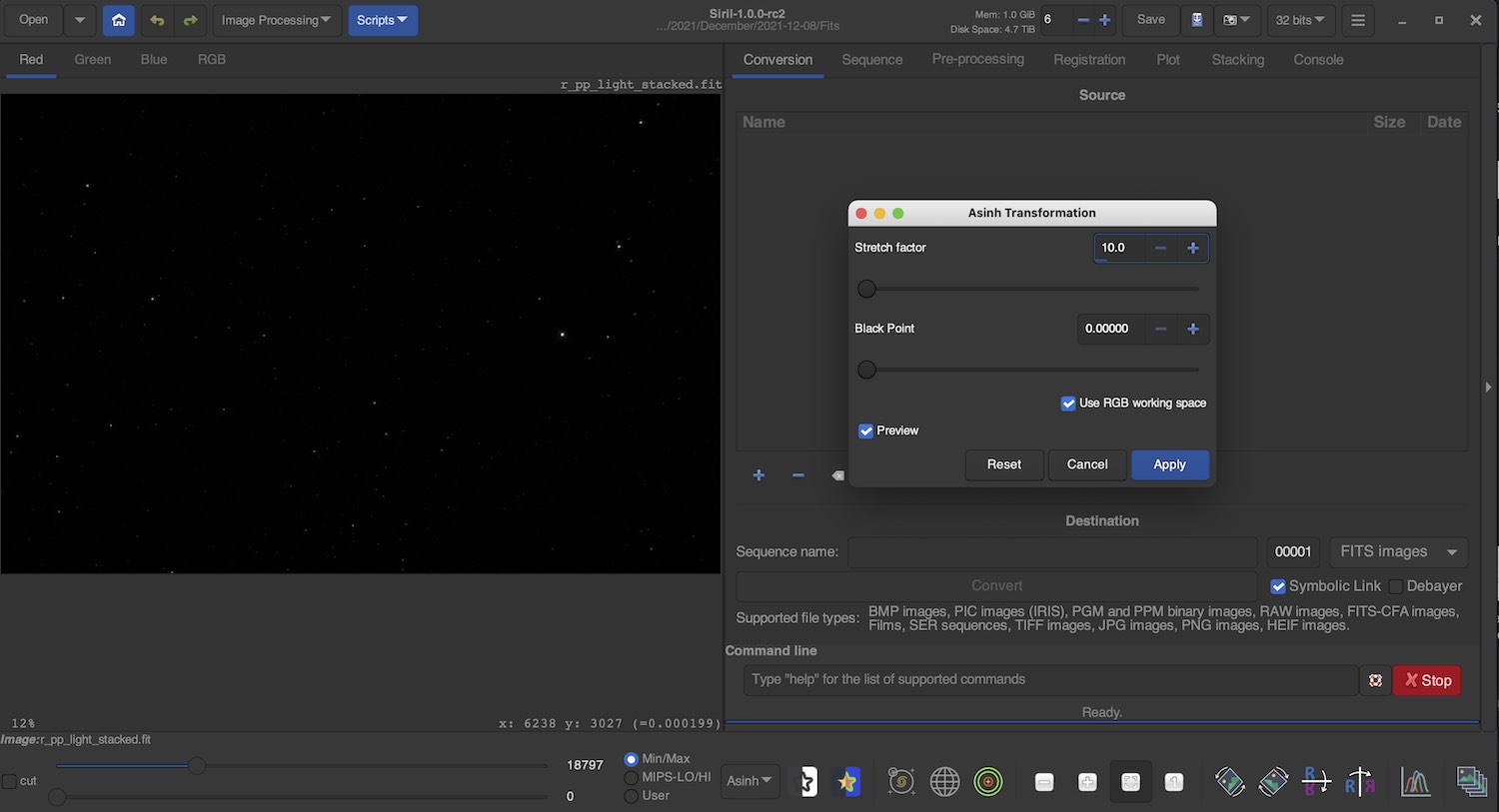Expand the FITS images format dropdown

pyautogui.click(x=1397, y=551)
